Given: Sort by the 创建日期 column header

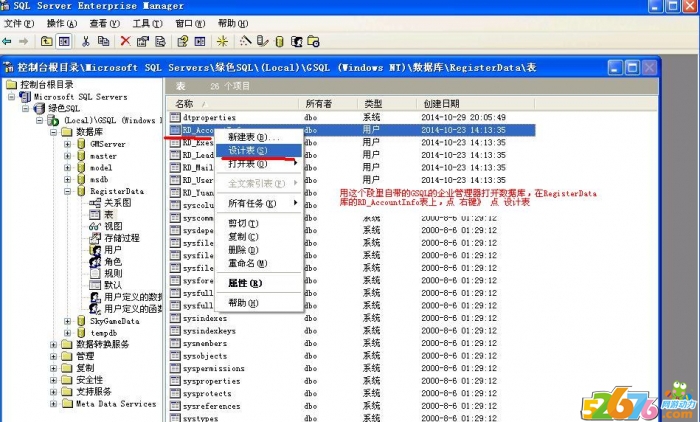Looking at the screenshot, I should point(475,104).
